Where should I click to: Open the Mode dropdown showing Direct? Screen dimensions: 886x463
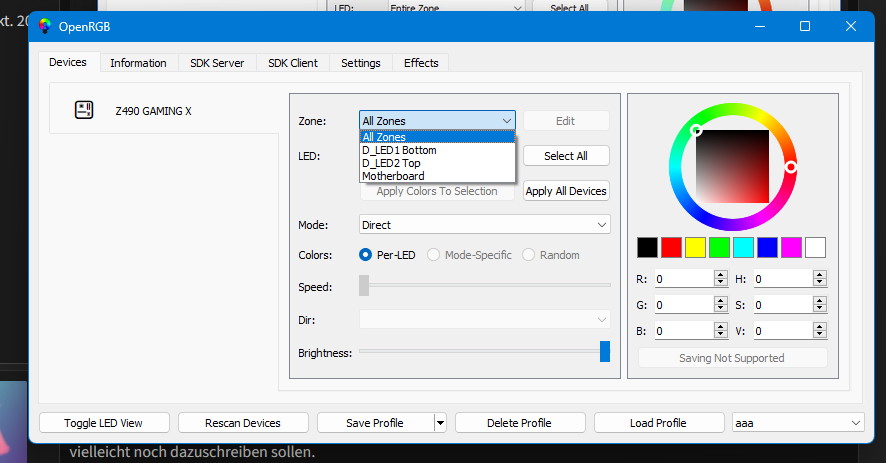coord(485,224)
